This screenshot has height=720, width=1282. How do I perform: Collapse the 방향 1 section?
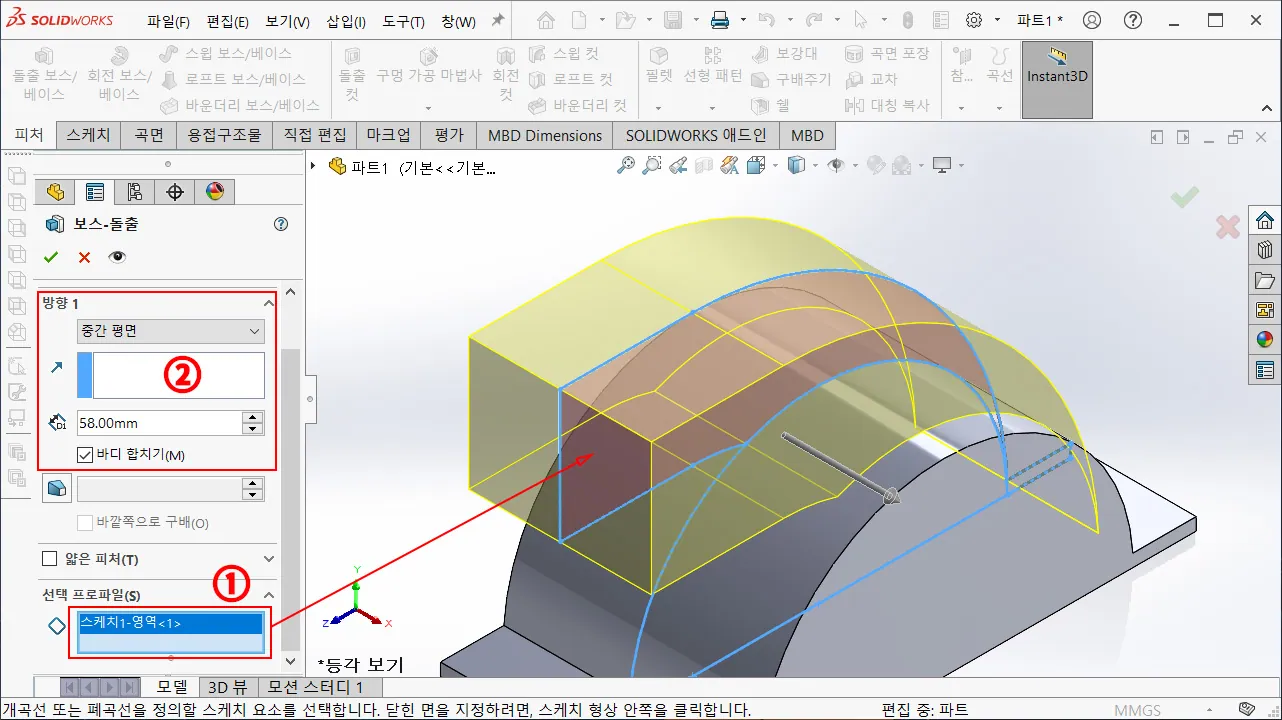click(x=268, y=302)
